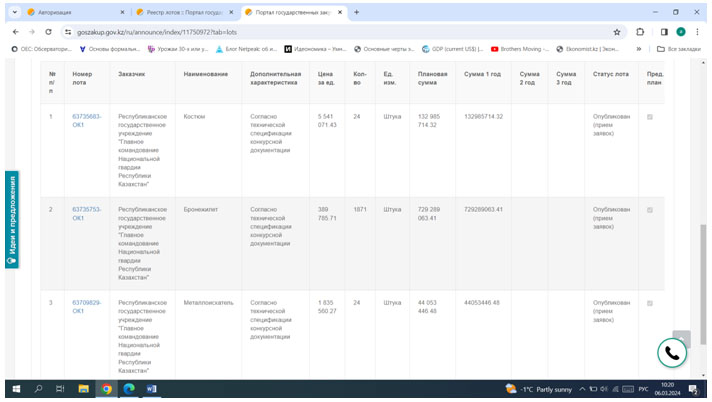Toggle checkbox in row 2 Бронежилет

(x=650, y=210)
